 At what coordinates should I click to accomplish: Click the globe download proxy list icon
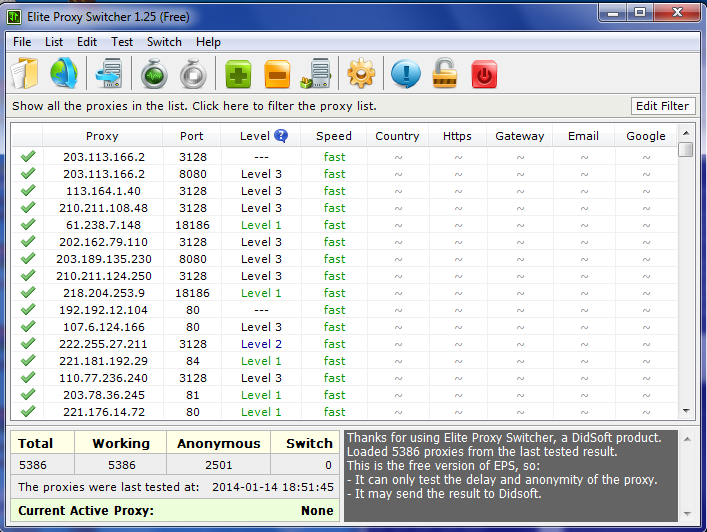tap(64, 73)
